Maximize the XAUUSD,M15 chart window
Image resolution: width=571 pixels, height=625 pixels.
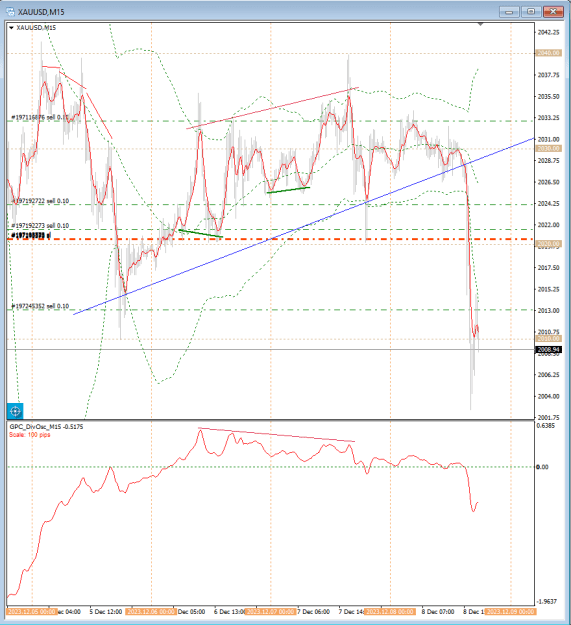[x=531, y=12]
